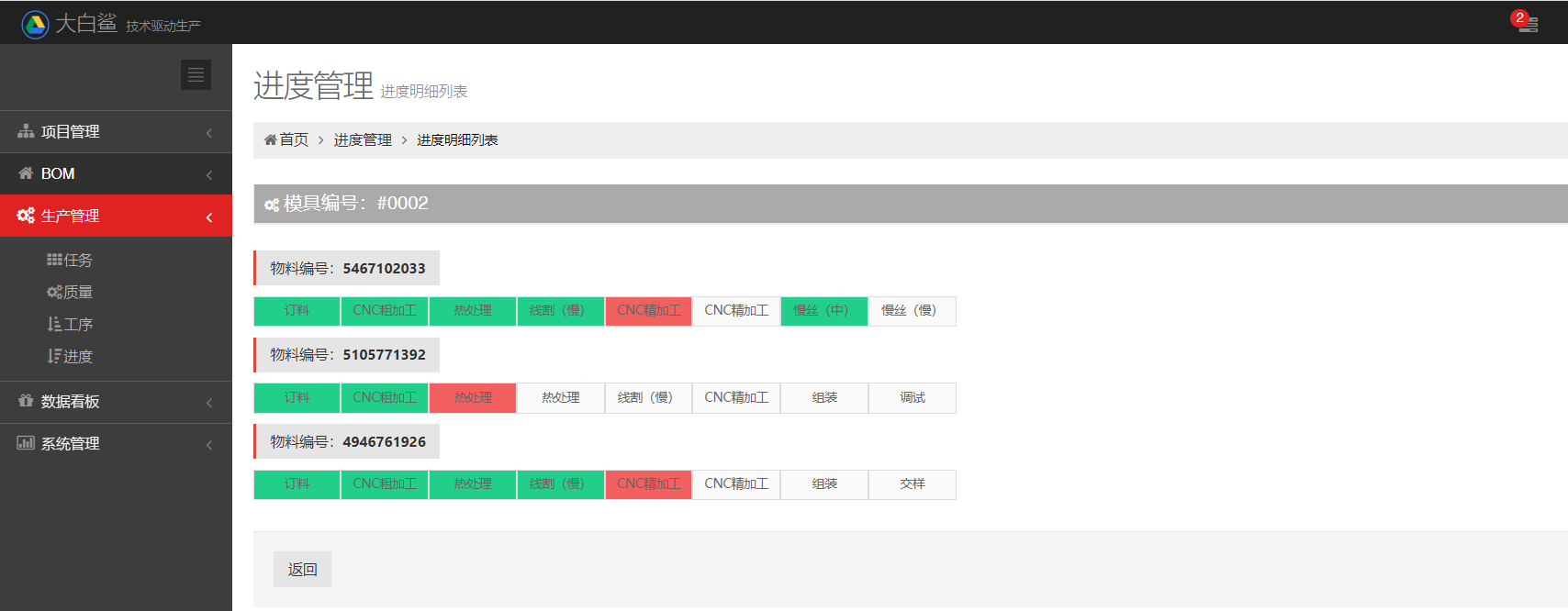This screenshot has width=1568, height=611.
Task: Click red 热处理 step for material 5105771392
Action: coord(473,398)
